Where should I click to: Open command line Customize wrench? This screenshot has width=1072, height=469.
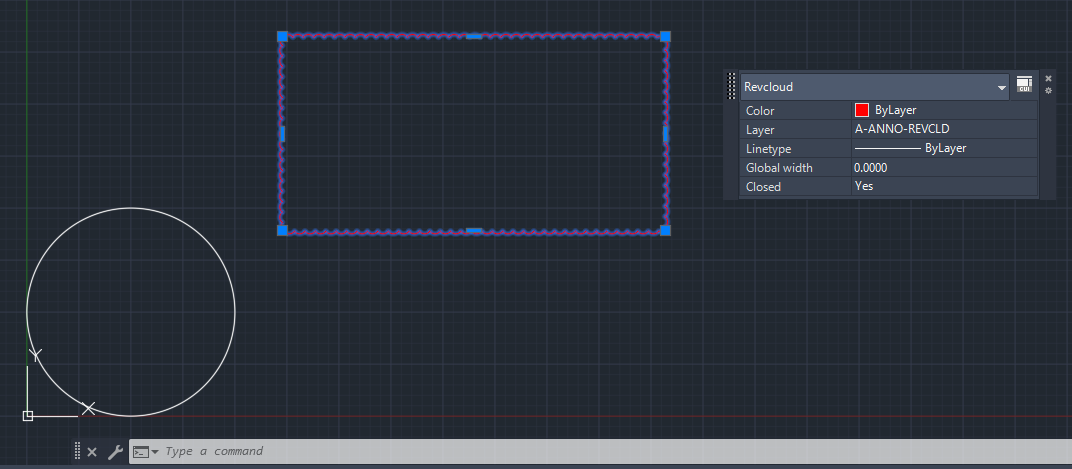point(115,452)
